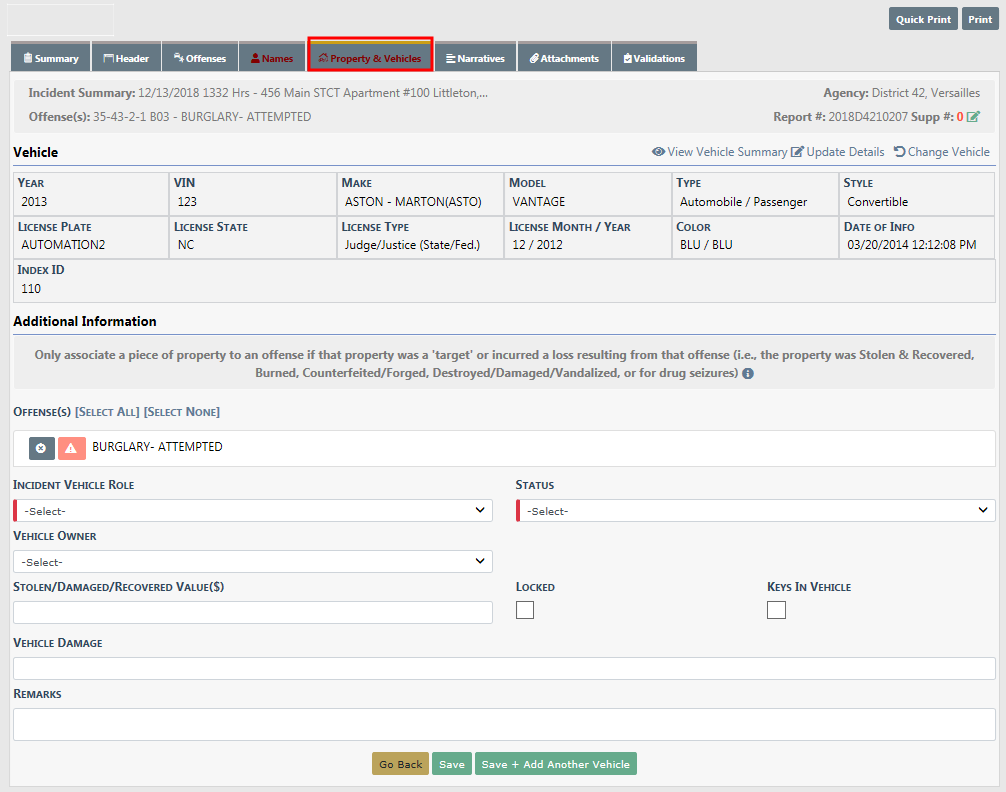
Task: Click the Quick Print button
Action: pos(922,19)
